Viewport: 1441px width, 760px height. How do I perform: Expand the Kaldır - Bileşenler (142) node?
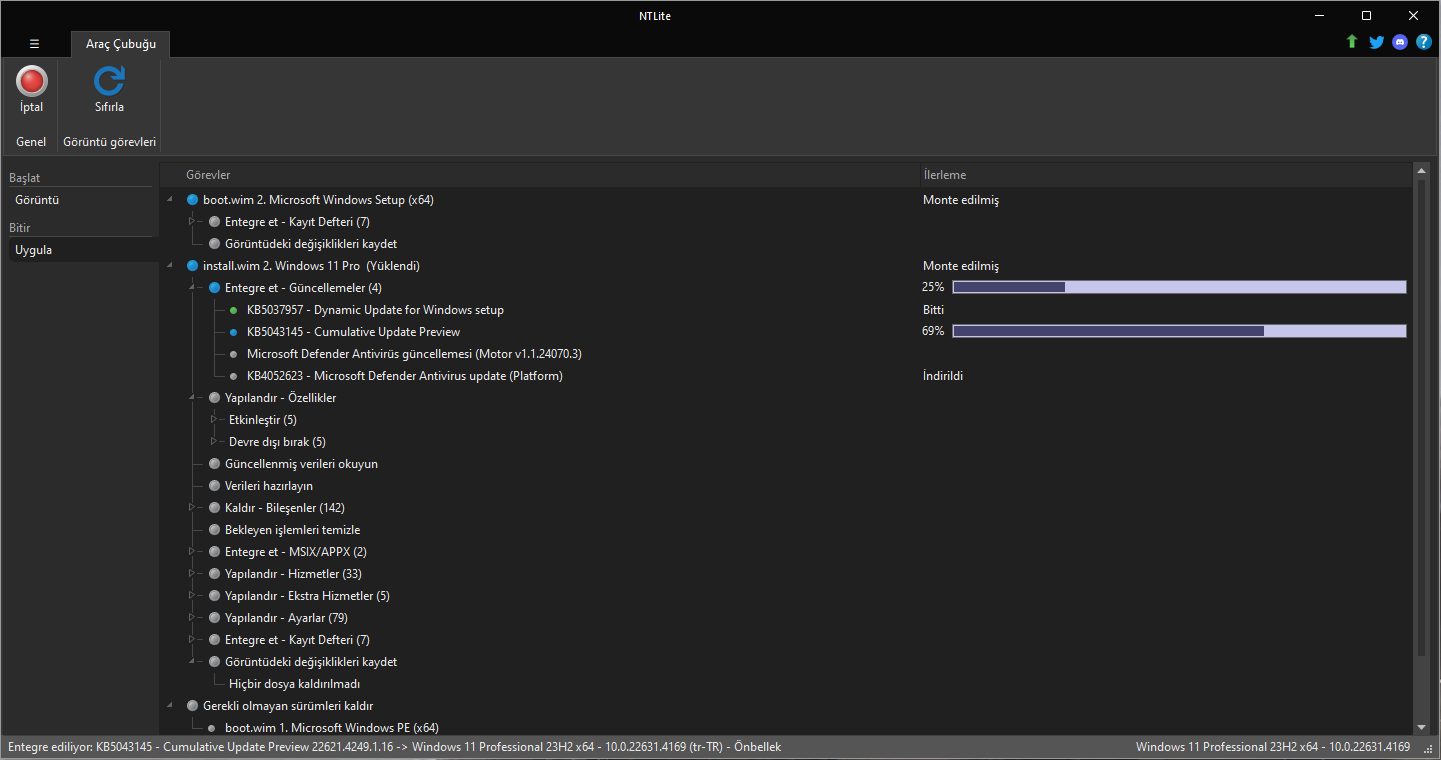pos(193,508)
